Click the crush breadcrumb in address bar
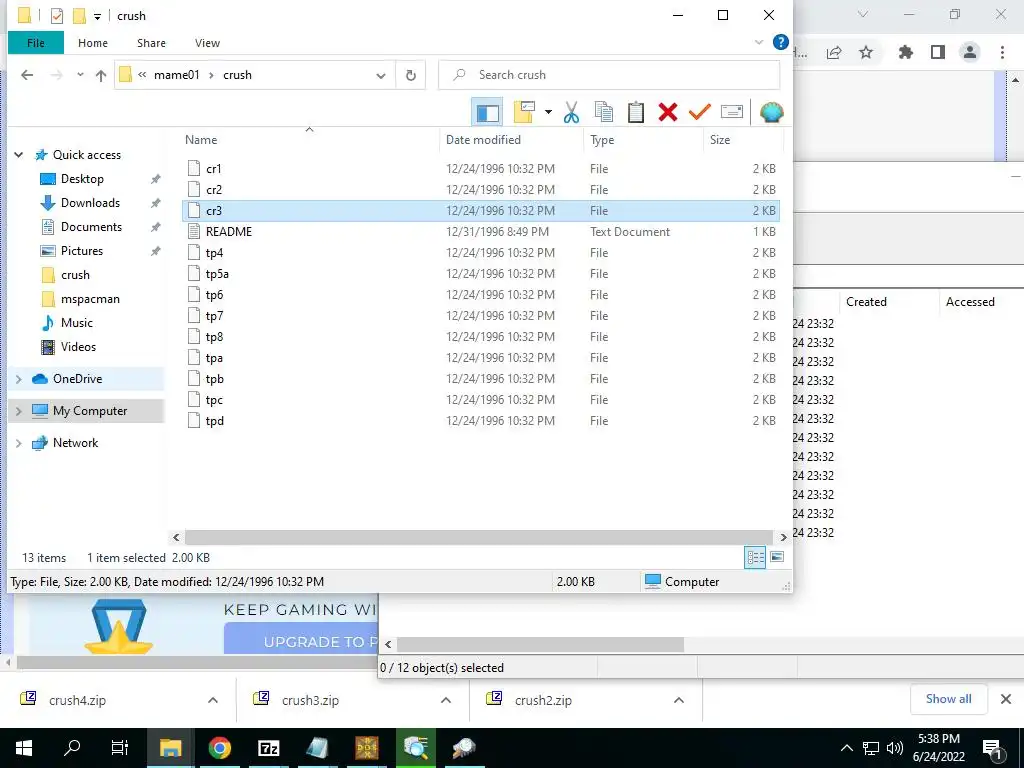This screenshot has height=768, width=1024. 237,75
